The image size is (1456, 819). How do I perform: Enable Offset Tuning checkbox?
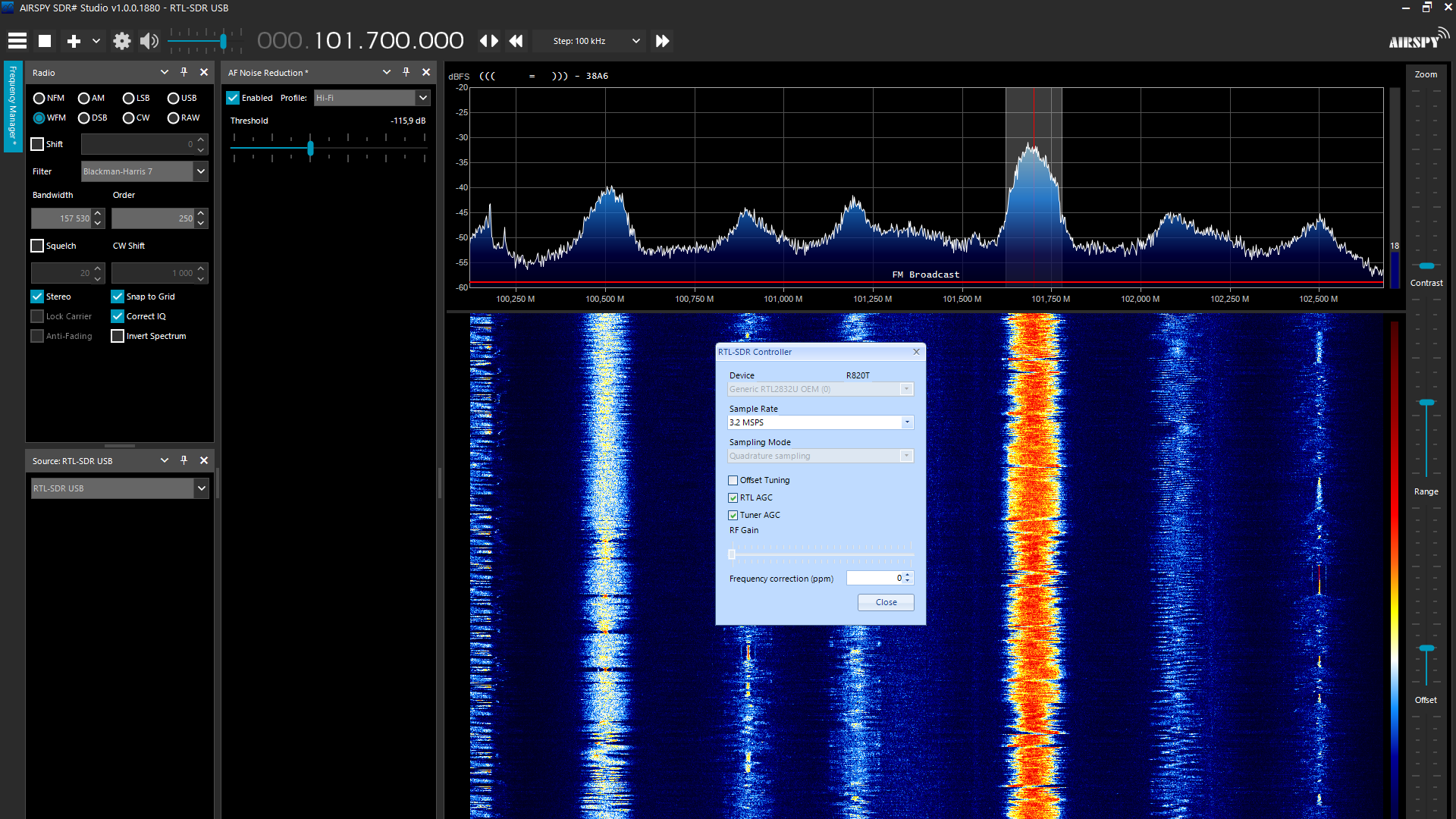[x=733, y=480]
